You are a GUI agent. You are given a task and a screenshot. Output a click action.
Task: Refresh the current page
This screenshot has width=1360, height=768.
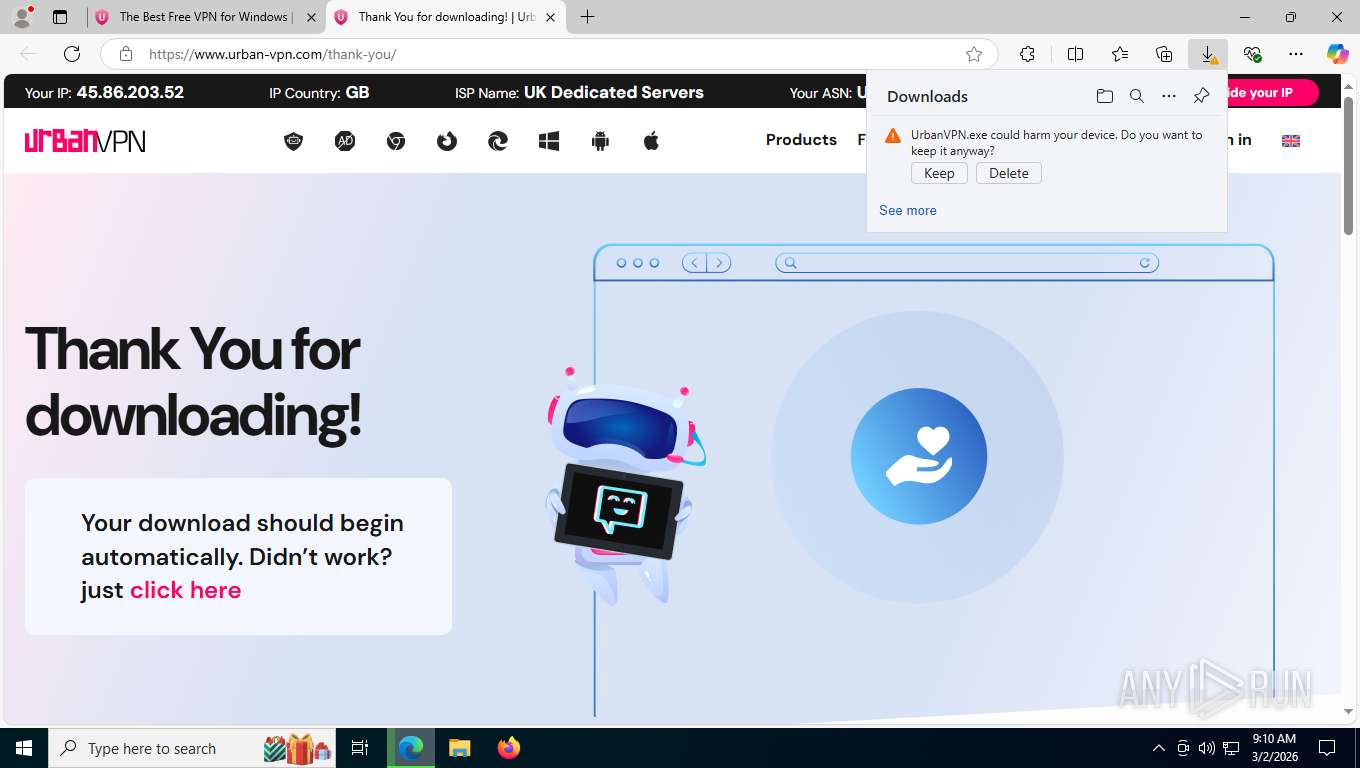[72, 54]
